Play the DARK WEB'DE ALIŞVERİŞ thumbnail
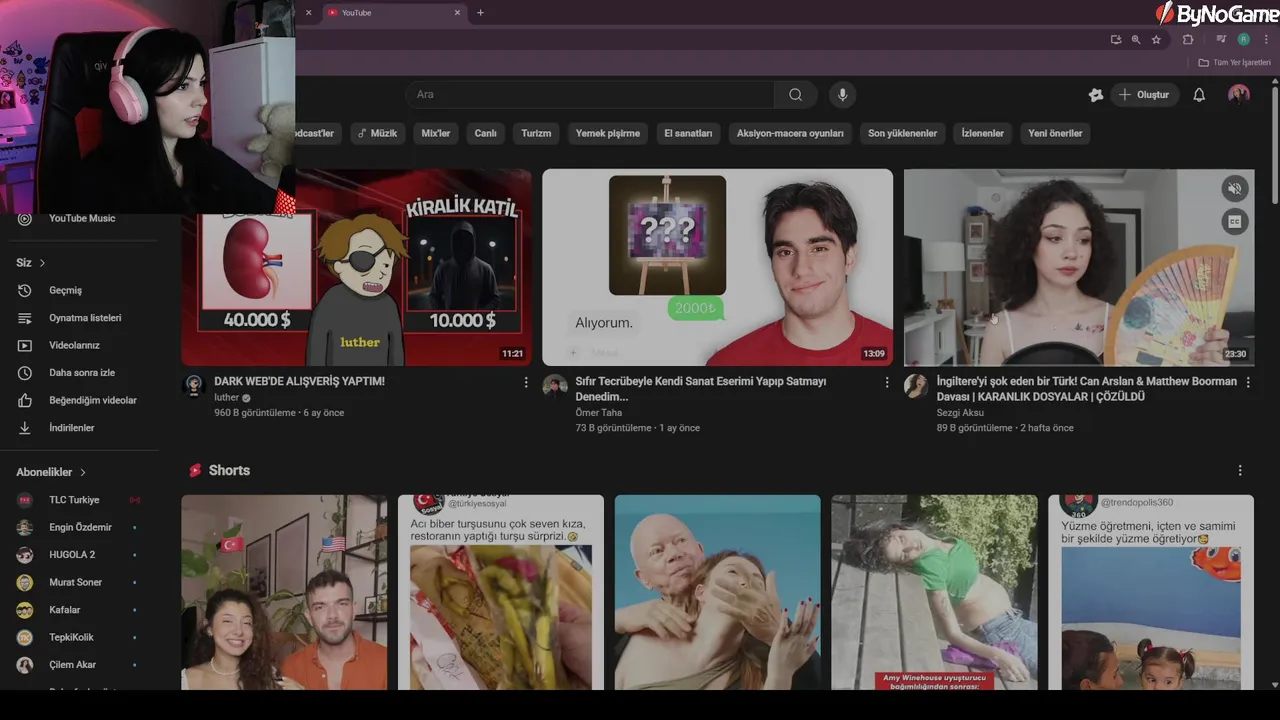This screenshot has height=720, width=1280. tap(356, 267)
